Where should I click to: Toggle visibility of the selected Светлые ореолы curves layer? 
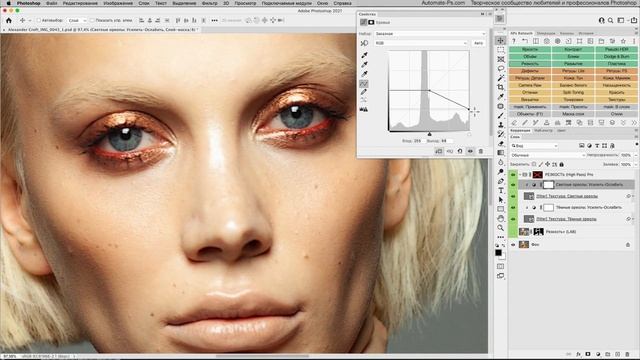click(513, 185)
